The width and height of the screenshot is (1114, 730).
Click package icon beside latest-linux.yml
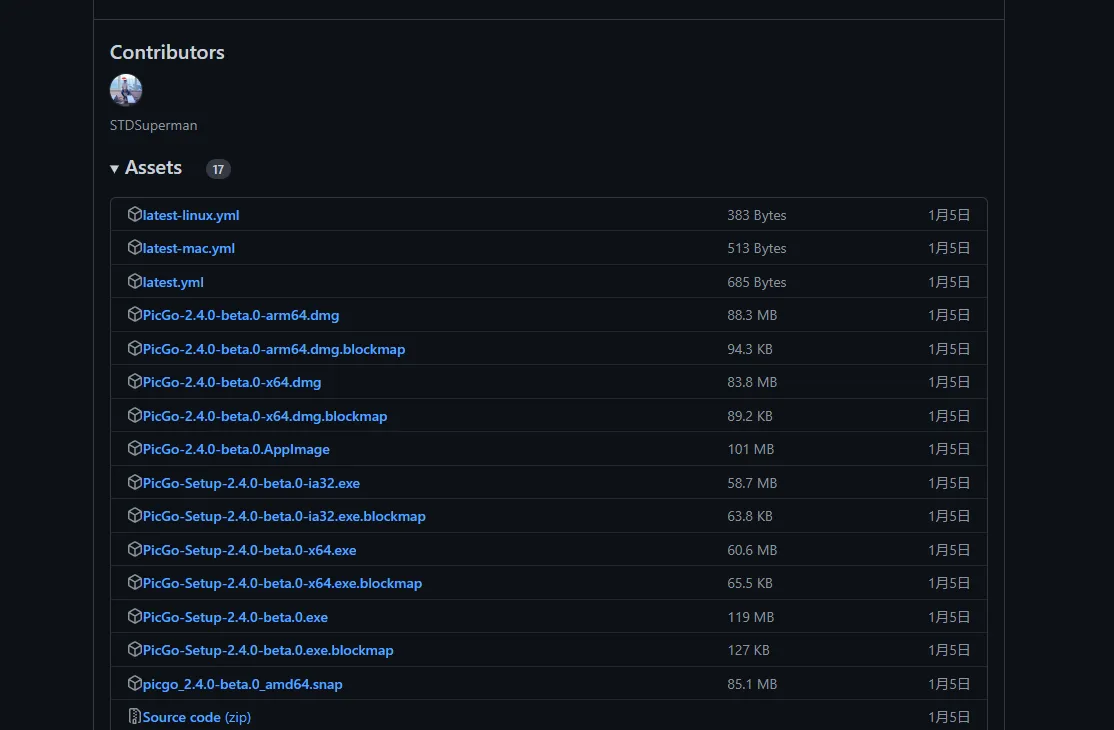coord(135,215)
